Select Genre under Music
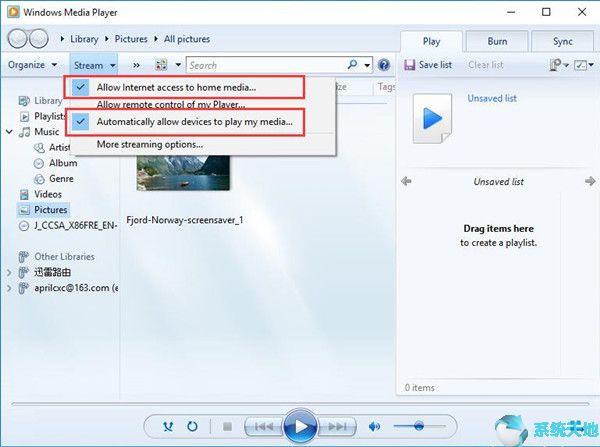The width and height of the screenshot is (600, 447). coord(61,179)
